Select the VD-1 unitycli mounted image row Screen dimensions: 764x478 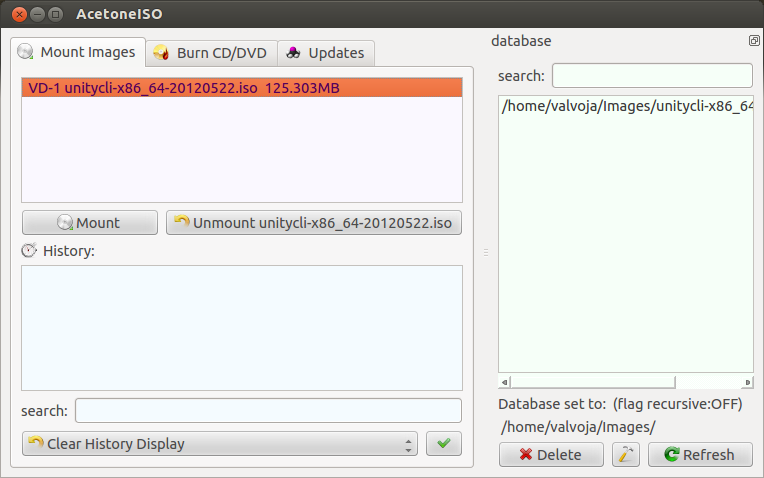(241, 88)
